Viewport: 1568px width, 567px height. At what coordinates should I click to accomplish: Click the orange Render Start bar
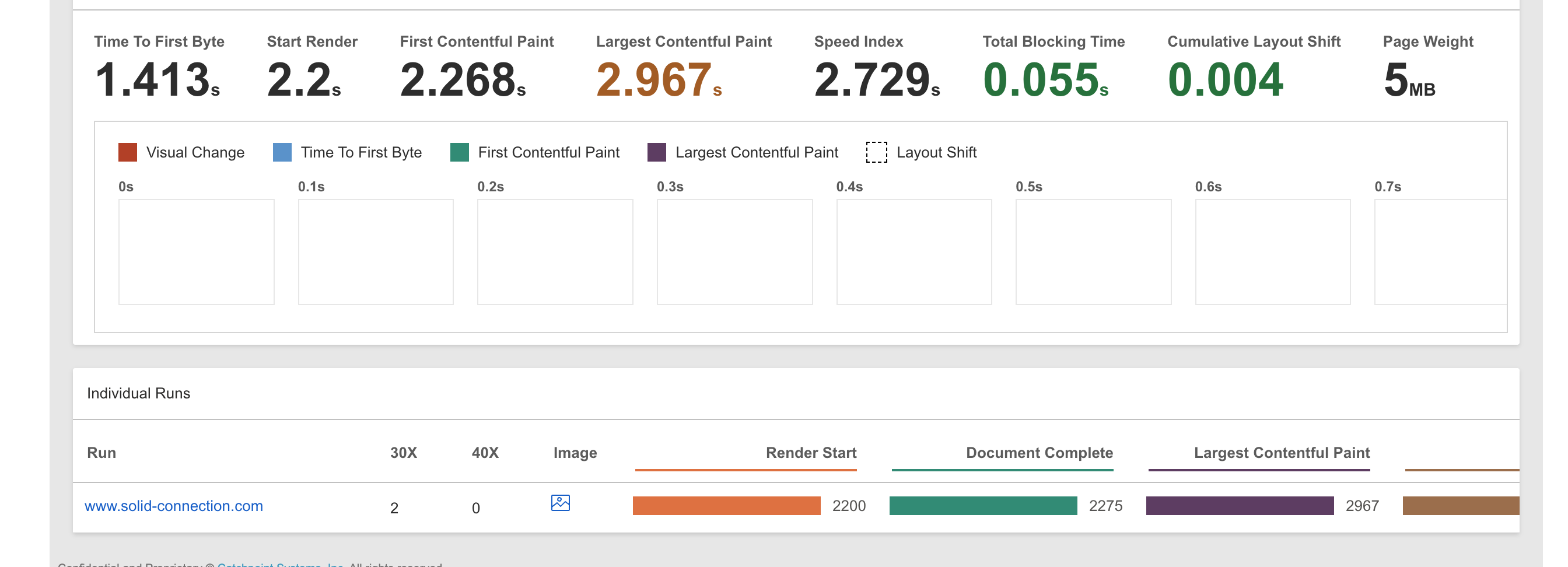pos(726,506)
